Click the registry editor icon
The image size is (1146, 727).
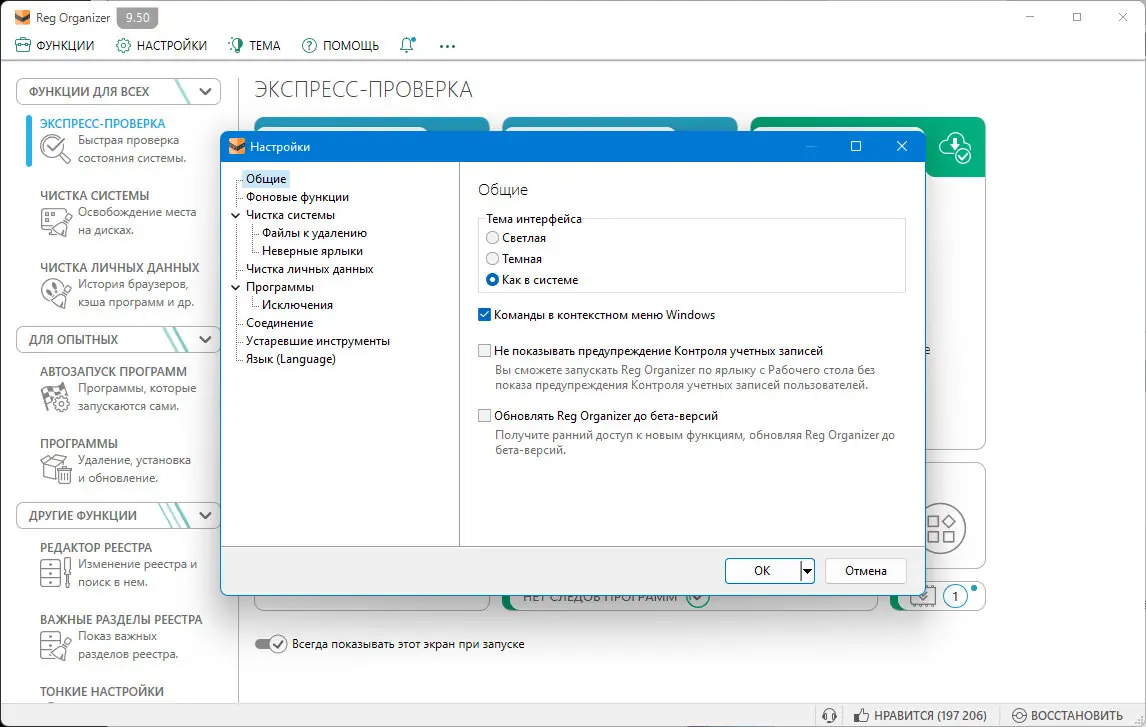[56, 573]
